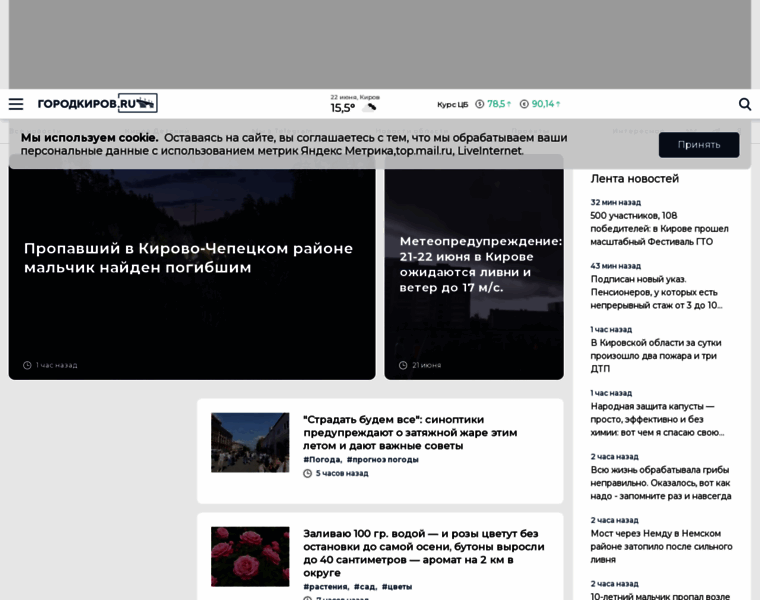This screenshot has height=600, width=760.
Task: Open Немда bridge flooding news item
Action: [x=661, y=546]
